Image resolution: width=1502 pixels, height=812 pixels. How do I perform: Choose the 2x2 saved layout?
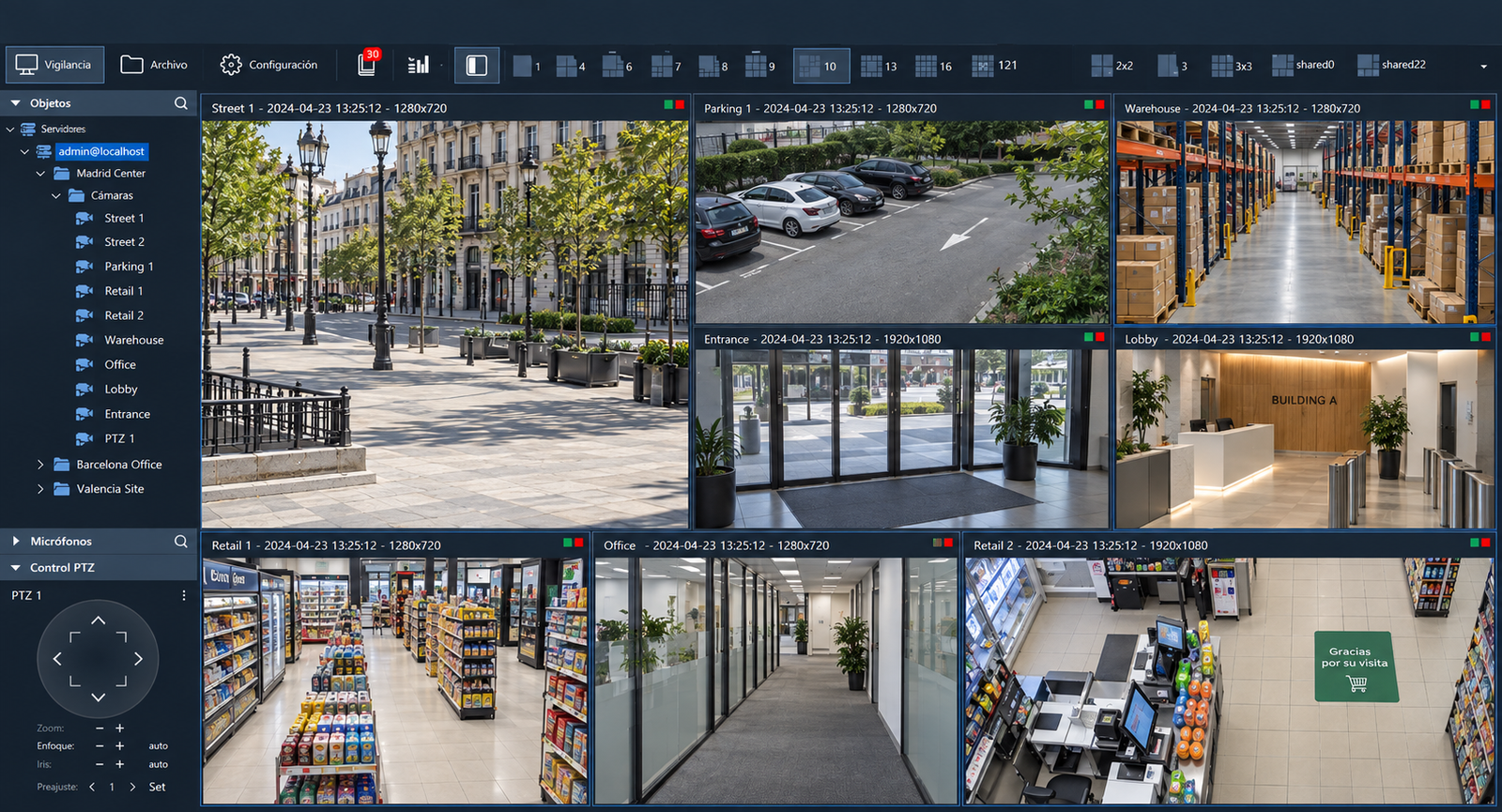pos(1112,66)
